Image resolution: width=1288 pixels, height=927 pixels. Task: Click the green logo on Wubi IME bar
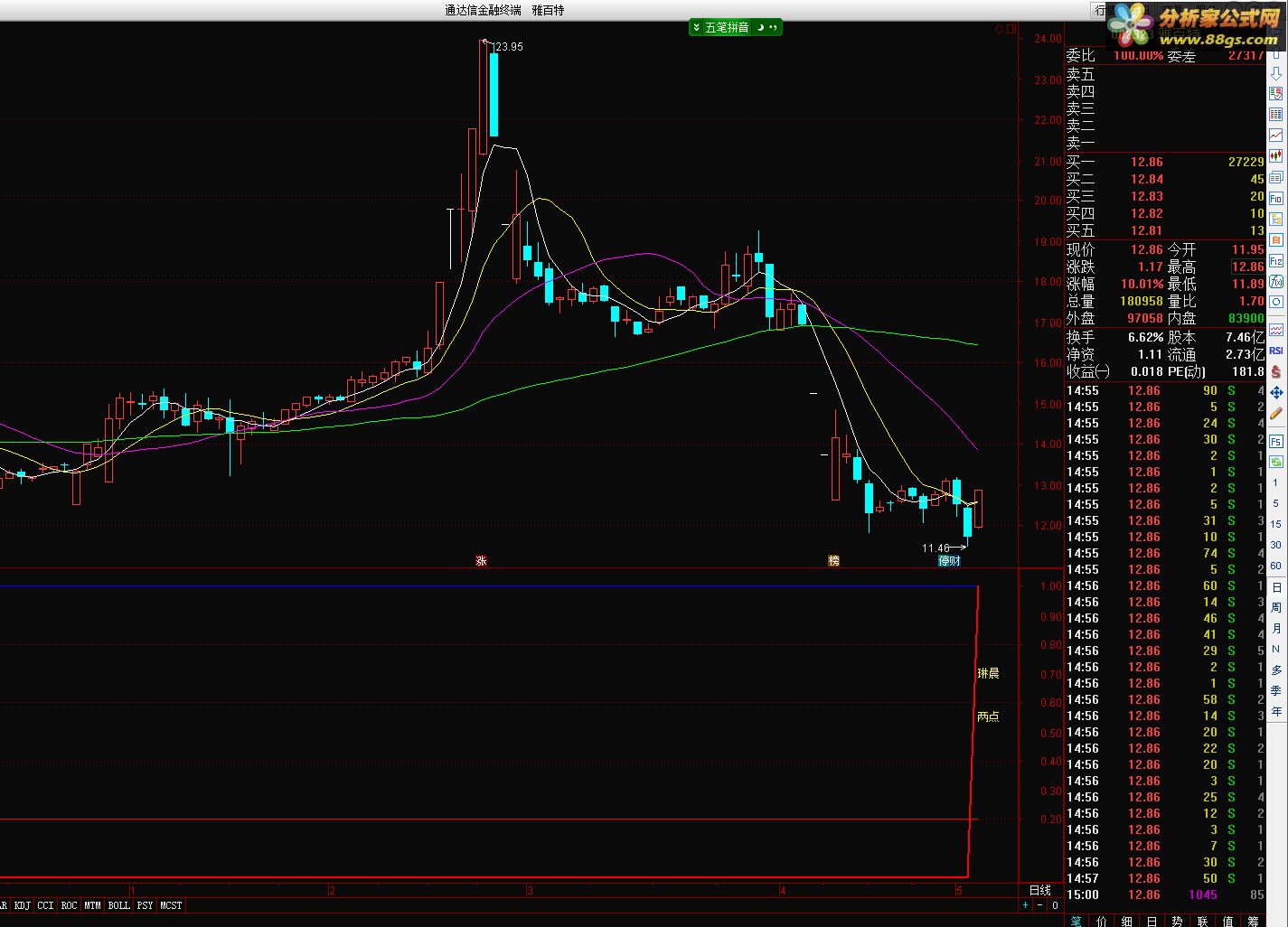696,27
